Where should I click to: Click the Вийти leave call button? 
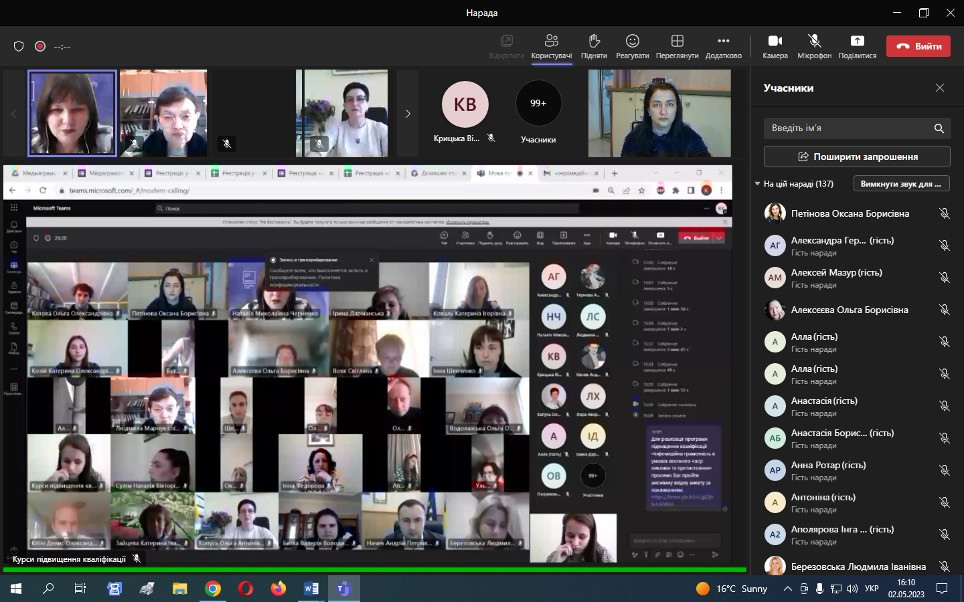click(917, 46)
